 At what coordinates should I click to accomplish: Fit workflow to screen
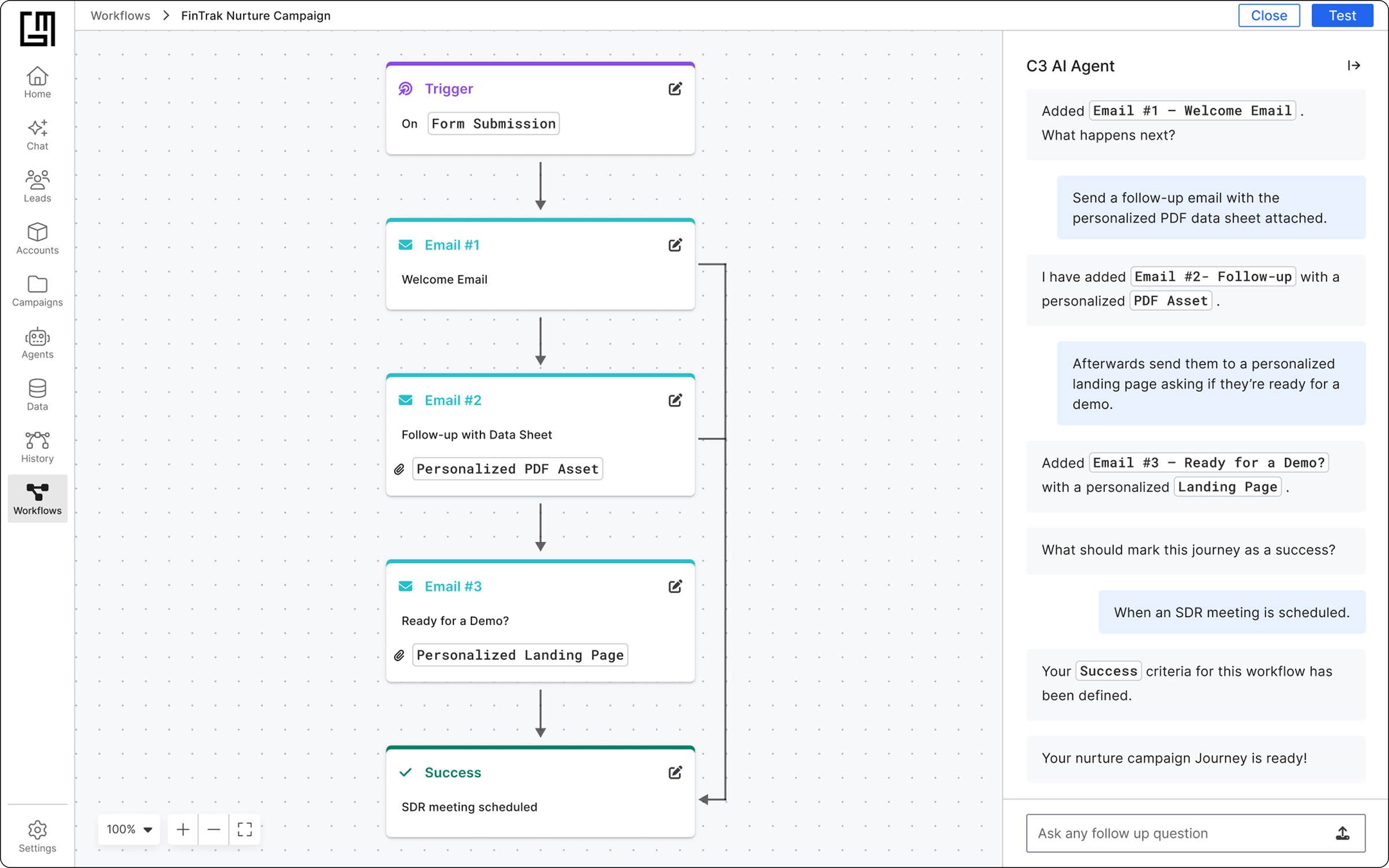[245, 829]
